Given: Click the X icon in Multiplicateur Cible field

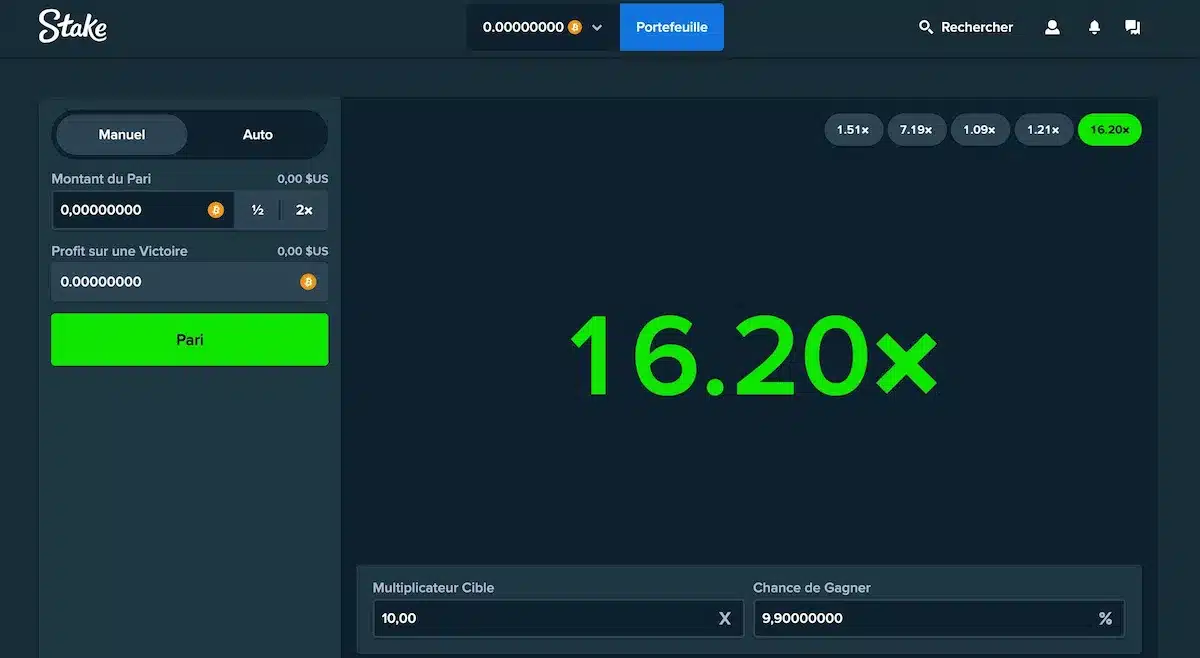Looking at the screenshot, I should 725,618.
